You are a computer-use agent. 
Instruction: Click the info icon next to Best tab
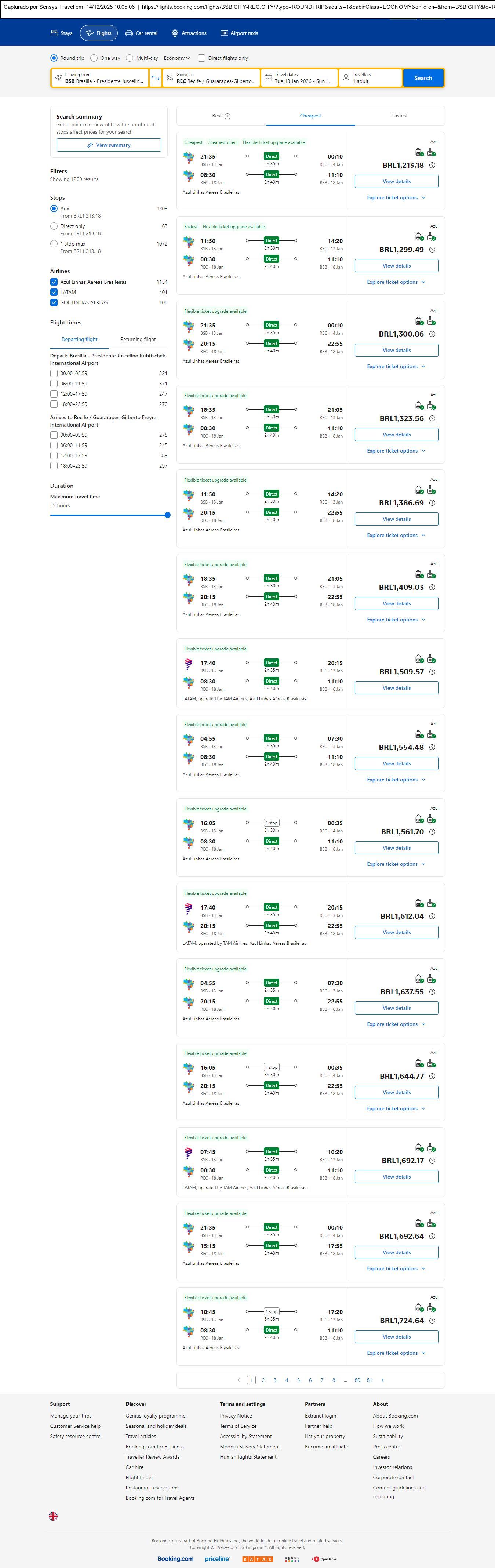pos(228,116)
